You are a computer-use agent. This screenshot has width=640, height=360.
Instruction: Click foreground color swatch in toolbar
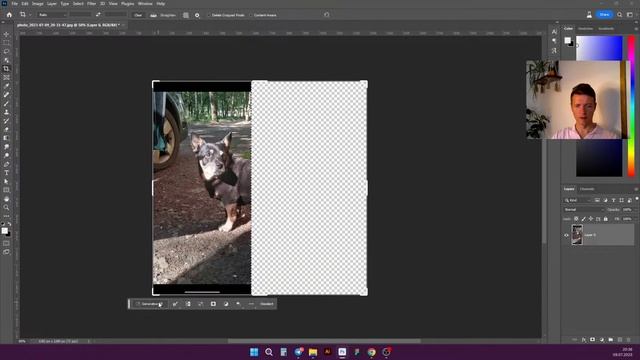click(x=4, y=231)
